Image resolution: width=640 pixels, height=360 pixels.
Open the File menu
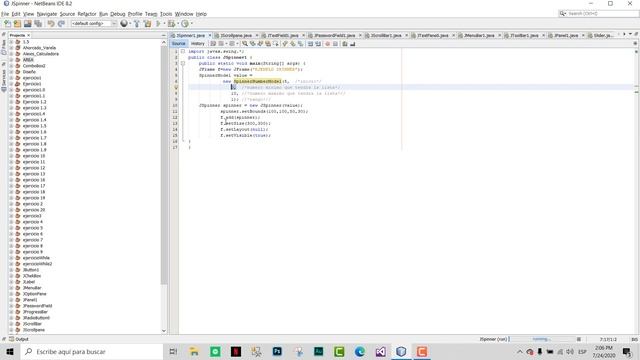[x=5, y=14]
